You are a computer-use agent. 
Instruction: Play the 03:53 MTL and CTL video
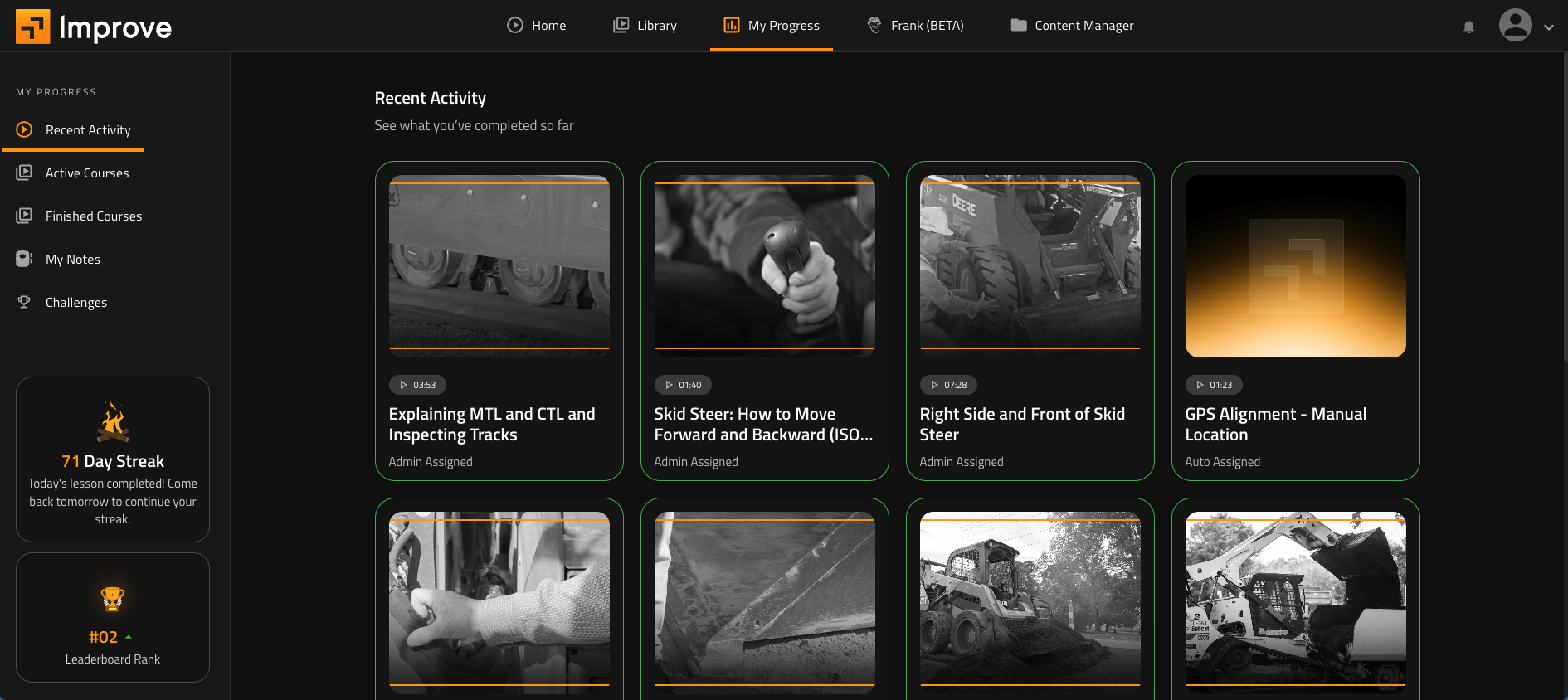[499, 266]
